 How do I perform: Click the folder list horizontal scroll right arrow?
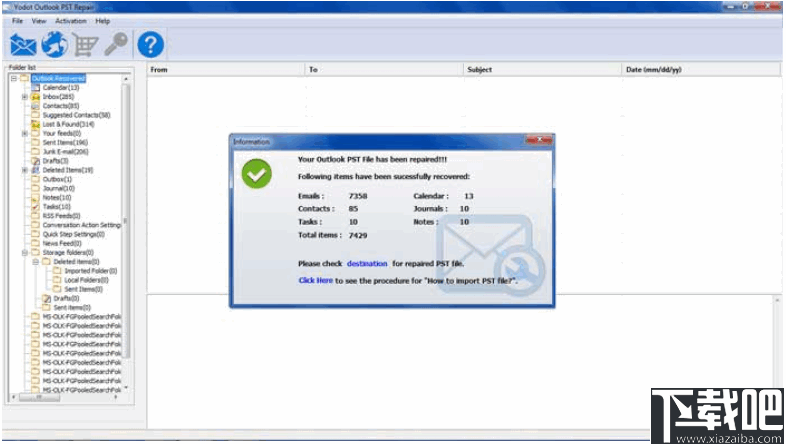pos(116,397)
